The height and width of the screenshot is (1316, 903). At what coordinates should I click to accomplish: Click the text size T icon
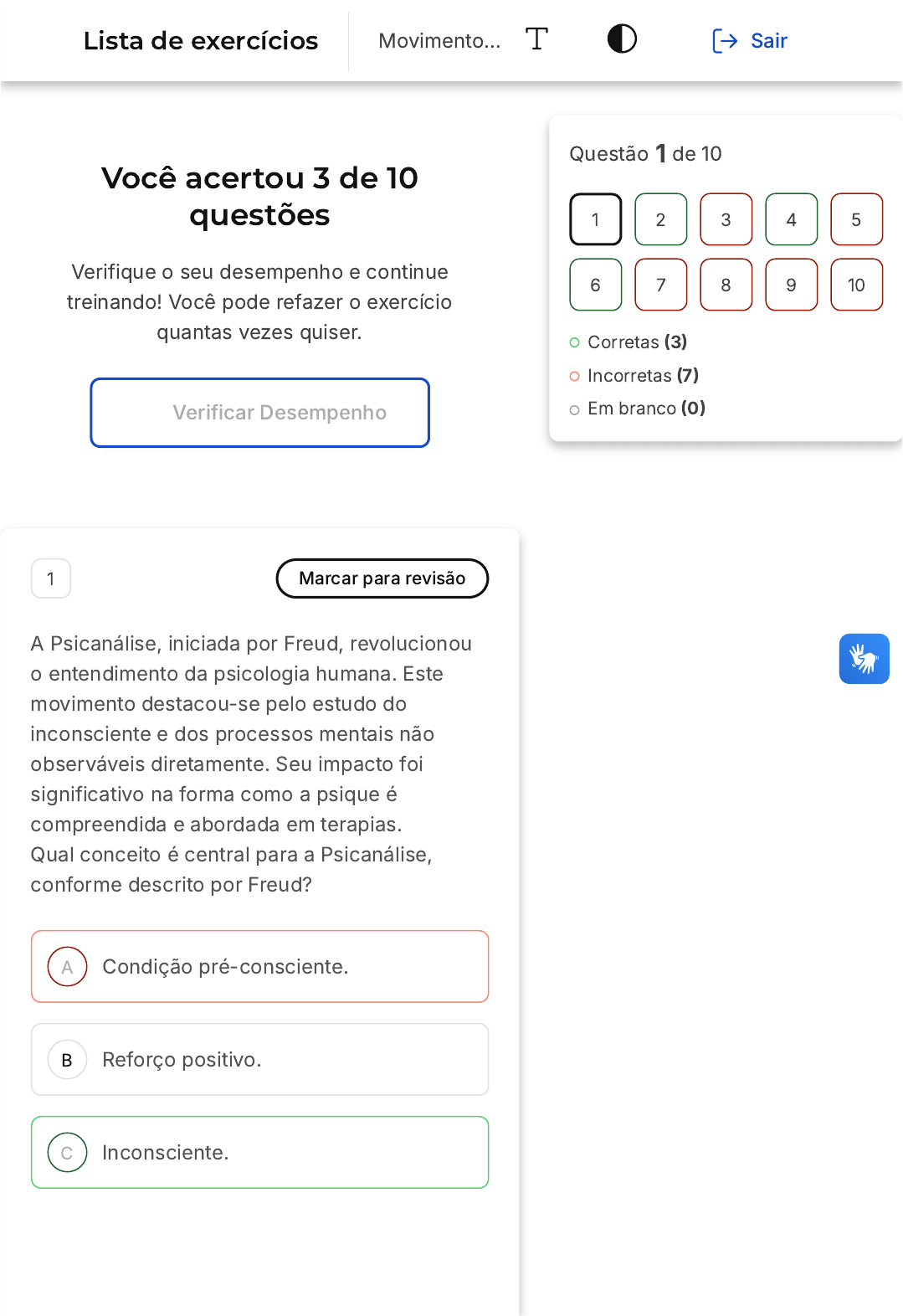coord(536,39)
